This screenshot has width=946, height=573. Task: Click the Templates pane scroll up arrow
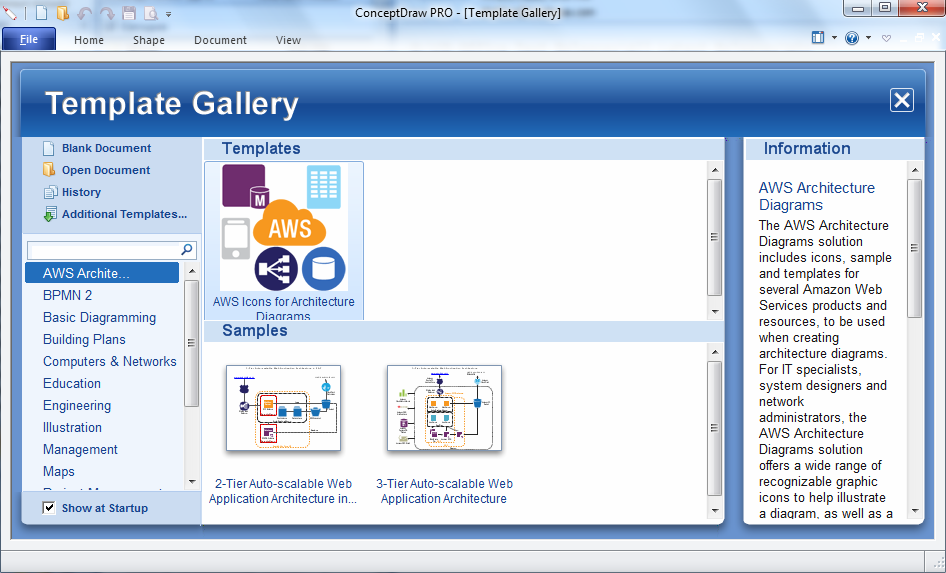715,170
